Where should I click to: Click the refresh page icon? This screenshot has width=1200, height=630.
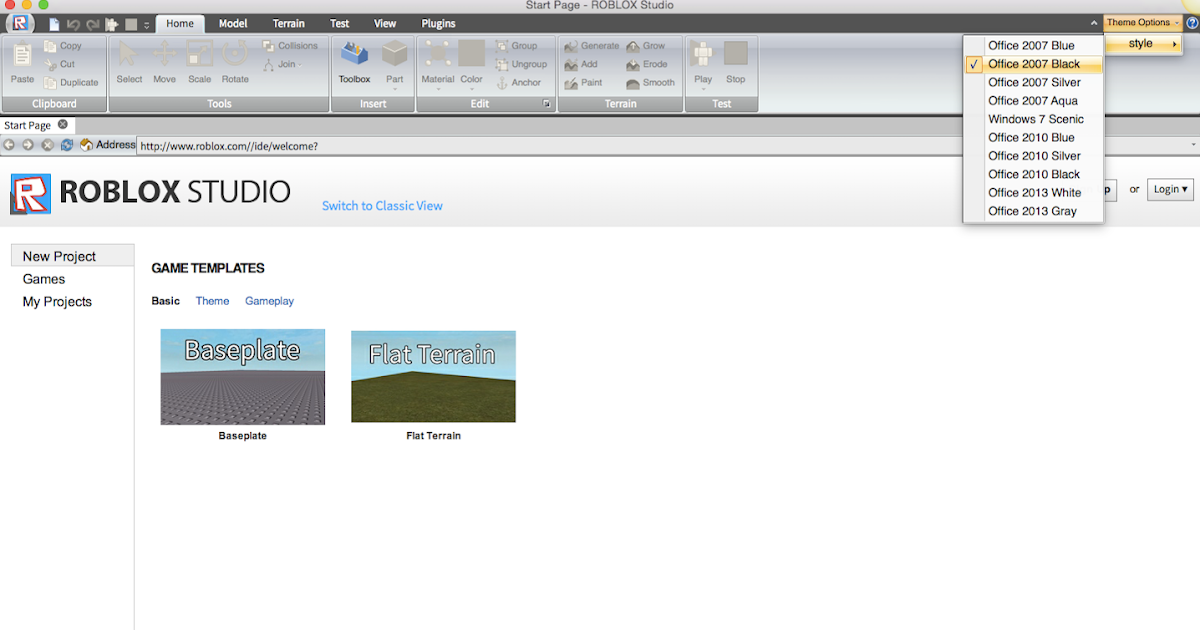point(66,145)
